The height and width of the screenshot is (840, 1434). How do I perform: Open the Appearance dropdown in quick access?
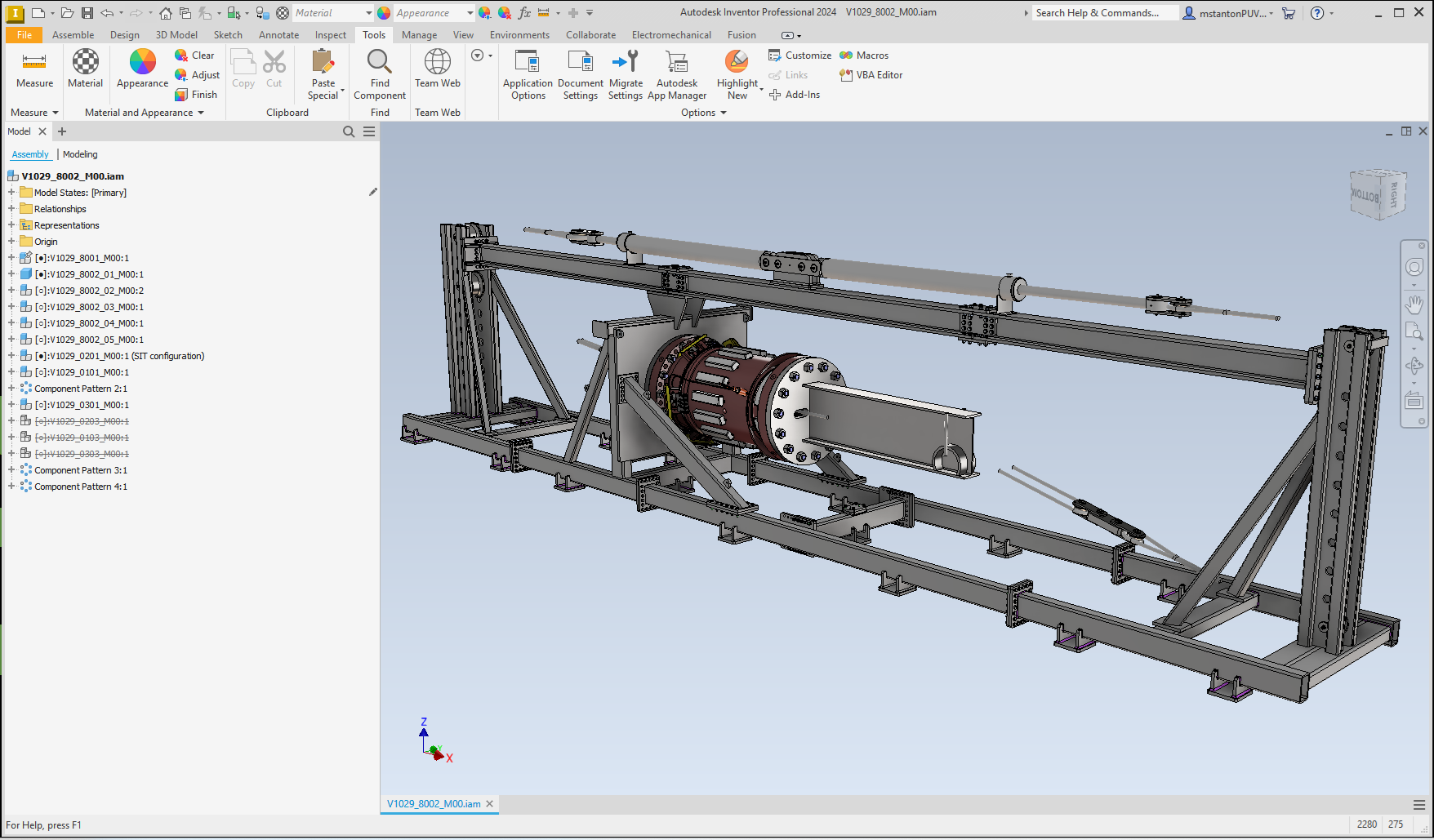(470, 13)
